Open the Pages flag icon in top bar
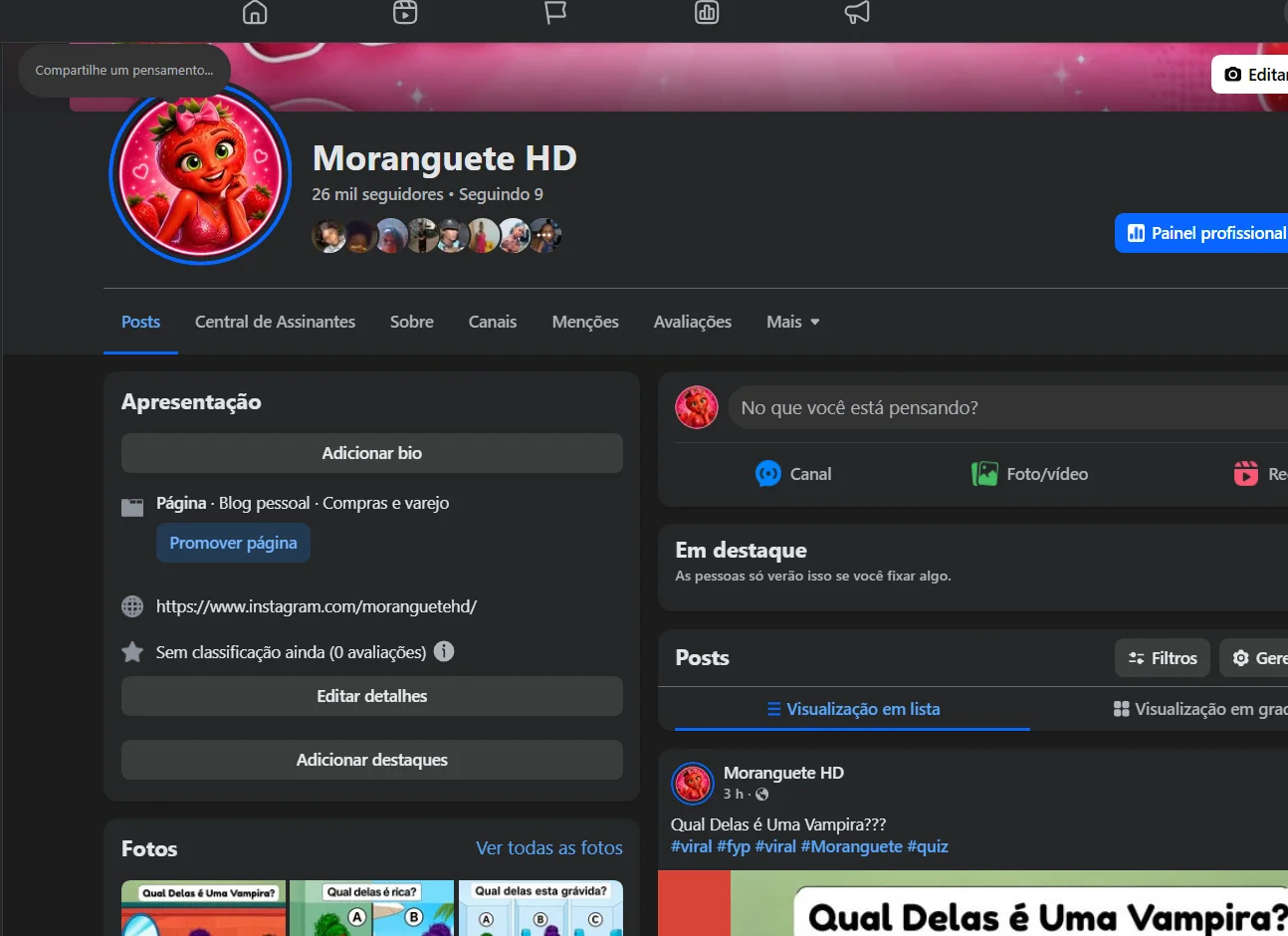The height and width of the screenshot is (936, 1288). point(555,12)
